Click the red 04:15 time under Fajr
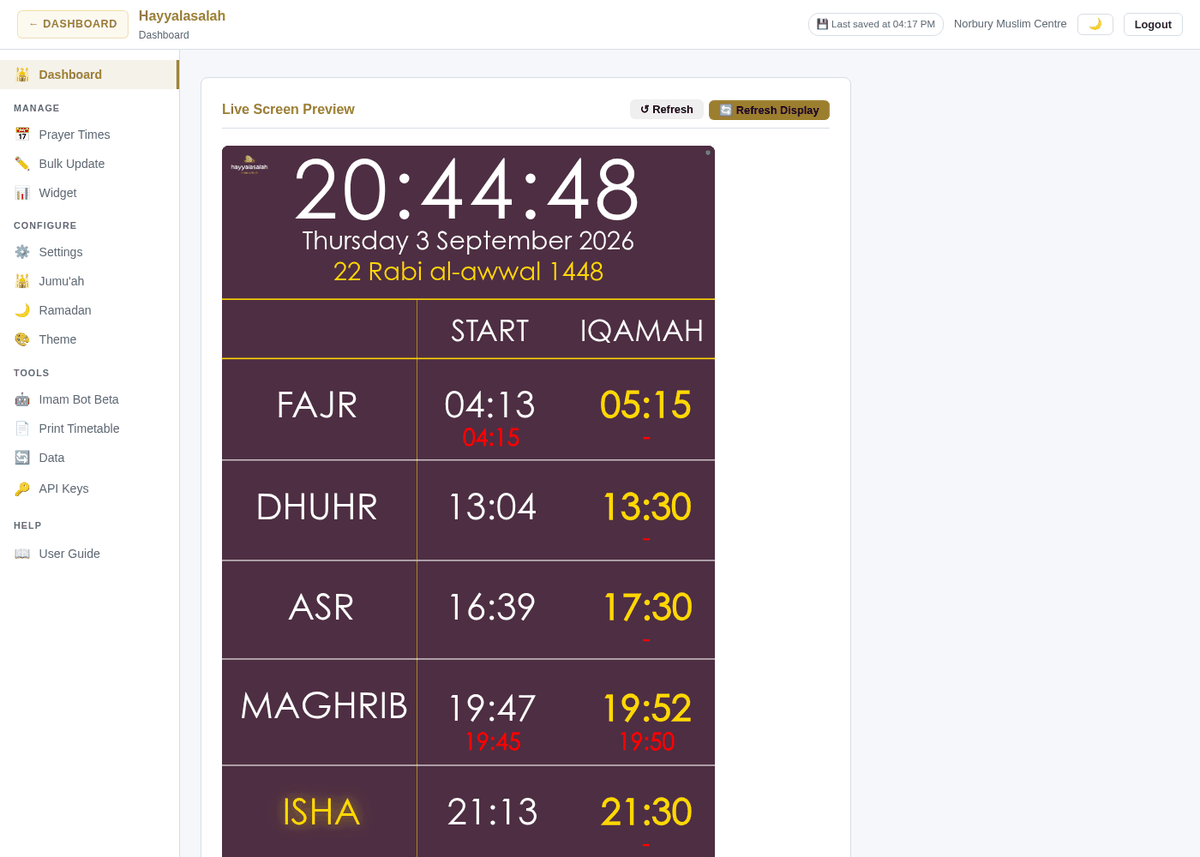The width and height of the screenshot is (1200, 857). [x=491, y=438]
